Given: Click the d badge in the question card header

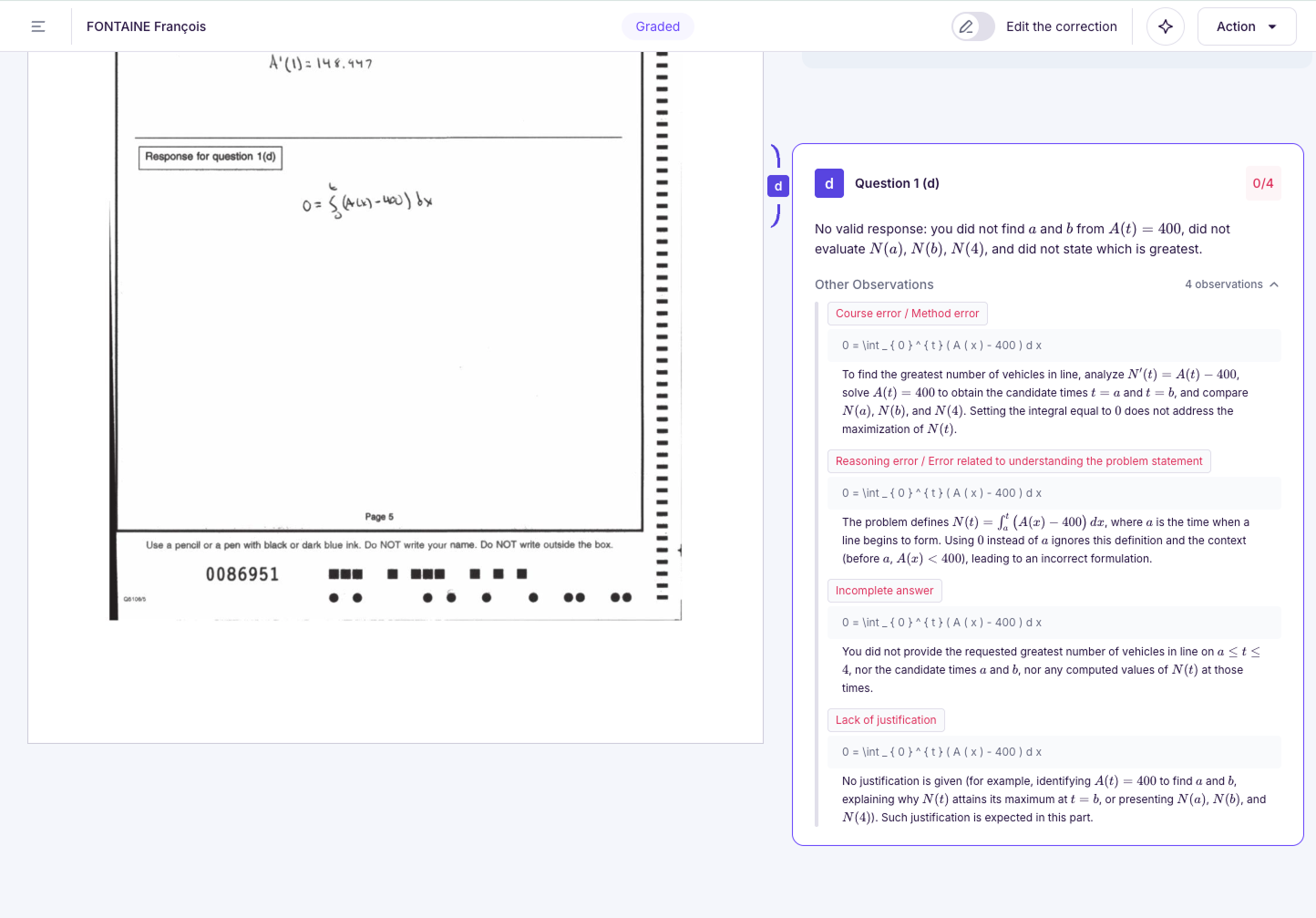Looking at the screenshot, I should tap(829, 183).
